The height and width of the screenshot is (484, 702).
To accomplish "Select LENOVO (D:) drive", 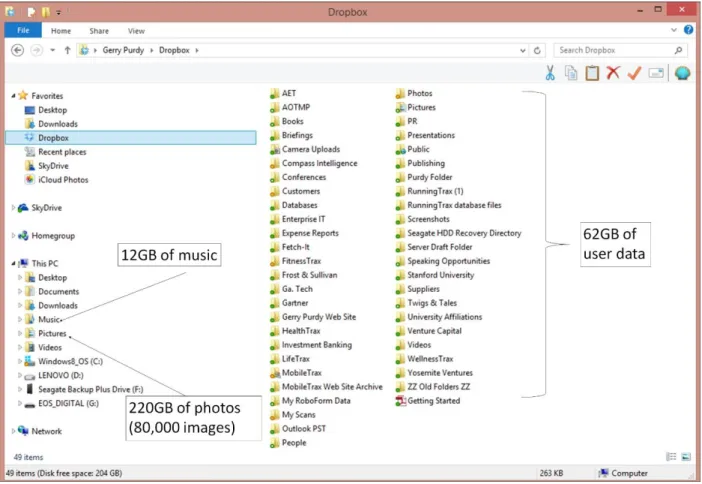I will tap(54, 375).
